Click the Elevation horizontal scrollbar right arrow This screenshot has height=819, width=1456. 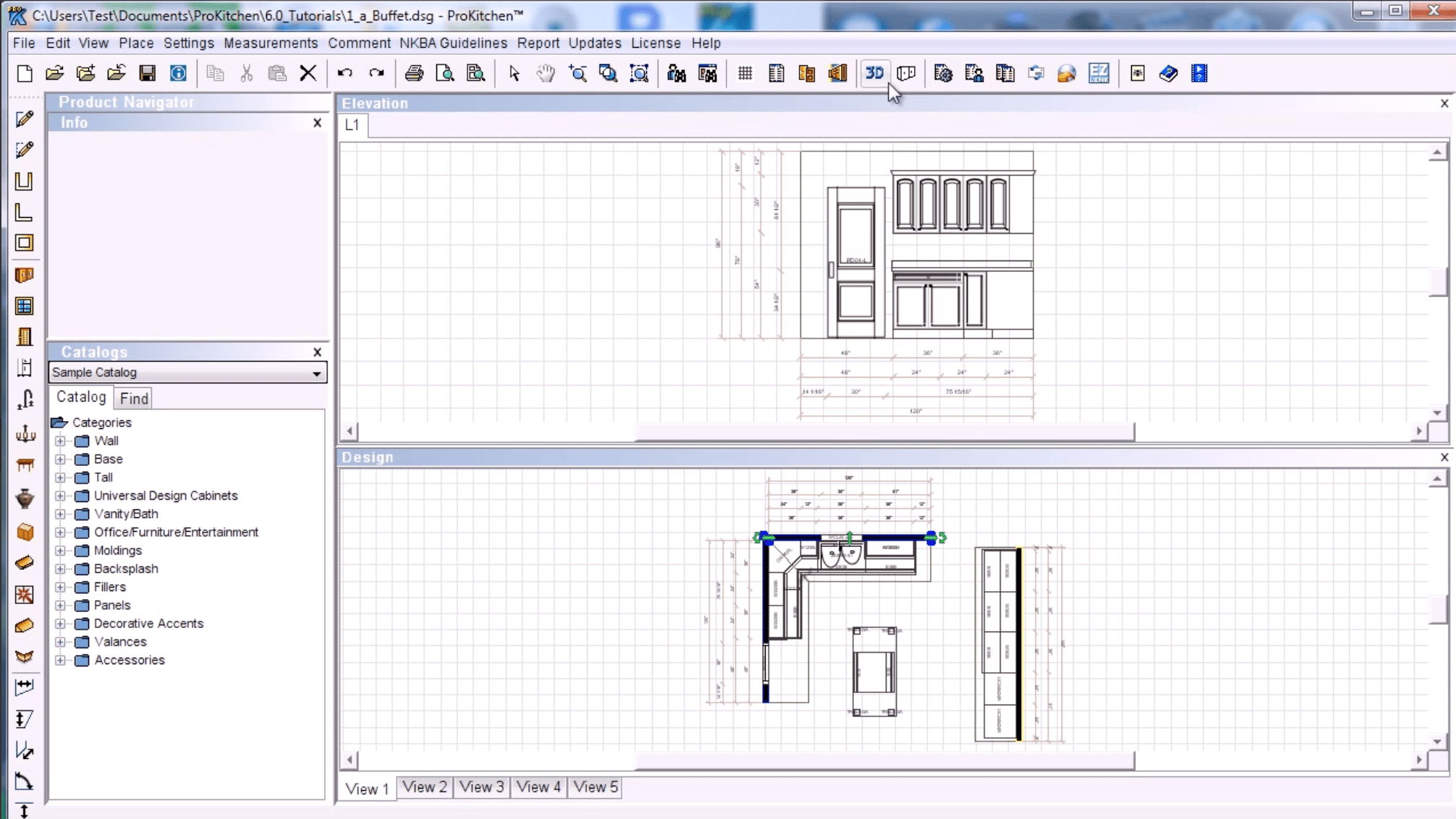1420,431
